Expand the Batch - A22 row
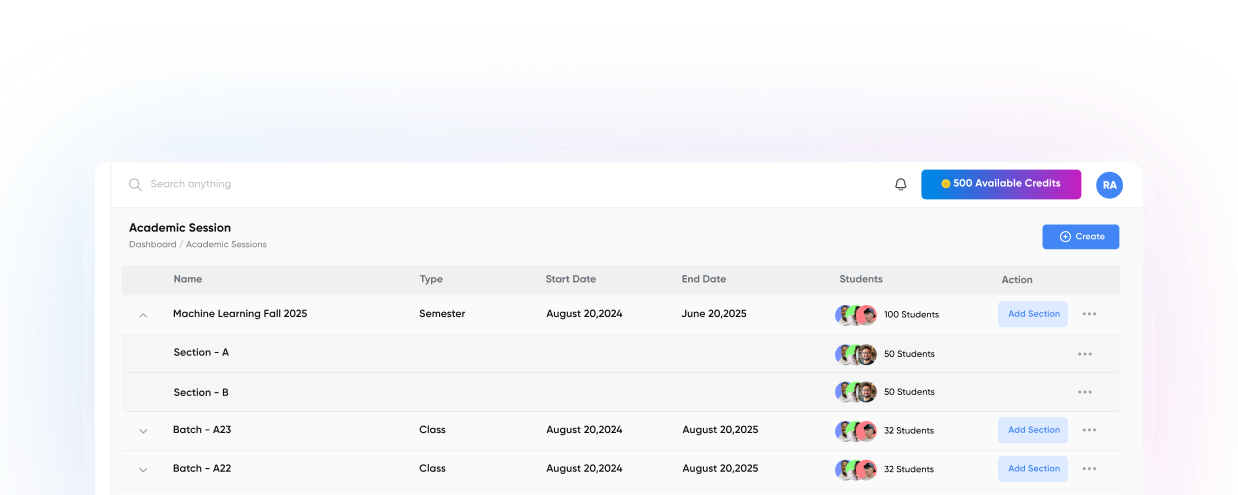This screenshot has height=495, width=1238. 143,469
